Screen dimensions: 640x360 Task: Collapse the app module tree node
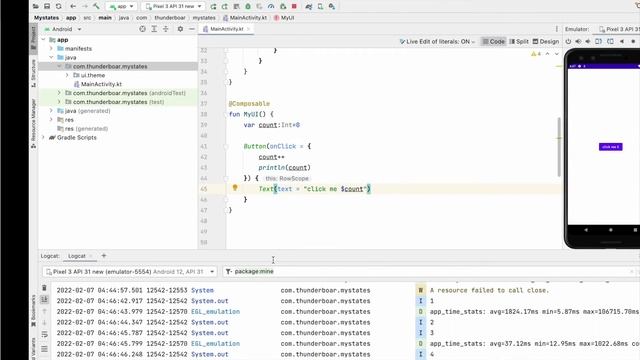pos(43,40)
